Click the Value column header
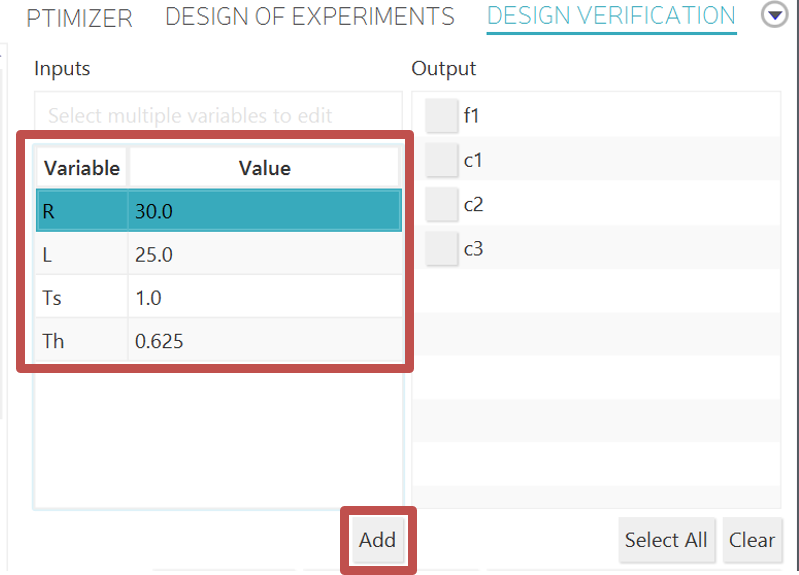Viewport: 799px width, 575px height. point(264,168)
